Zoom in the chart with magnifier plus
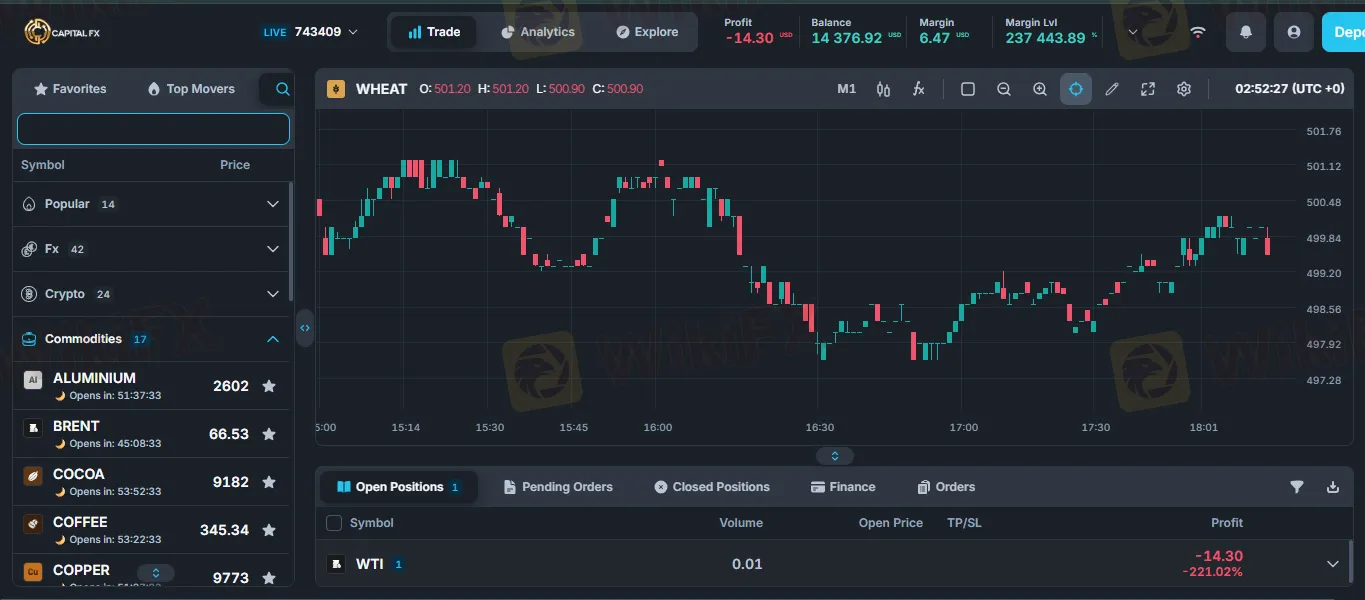The image size is (1365, 600). [x=1040, y=89]
